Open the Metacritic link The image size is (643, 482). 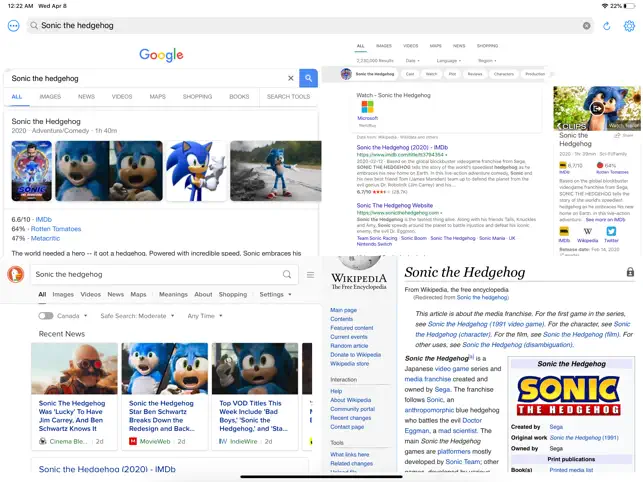point(45,238)
